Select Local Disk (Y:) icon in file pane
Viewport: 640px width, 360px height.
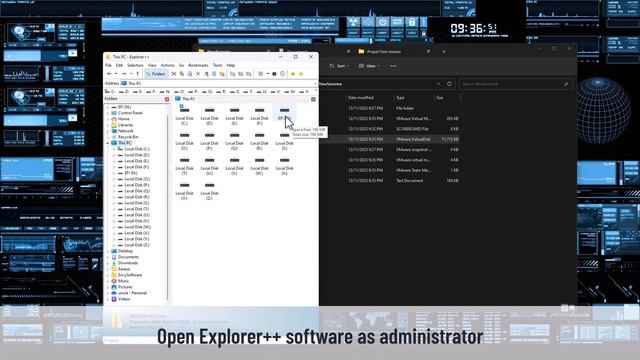click(184, 191)
